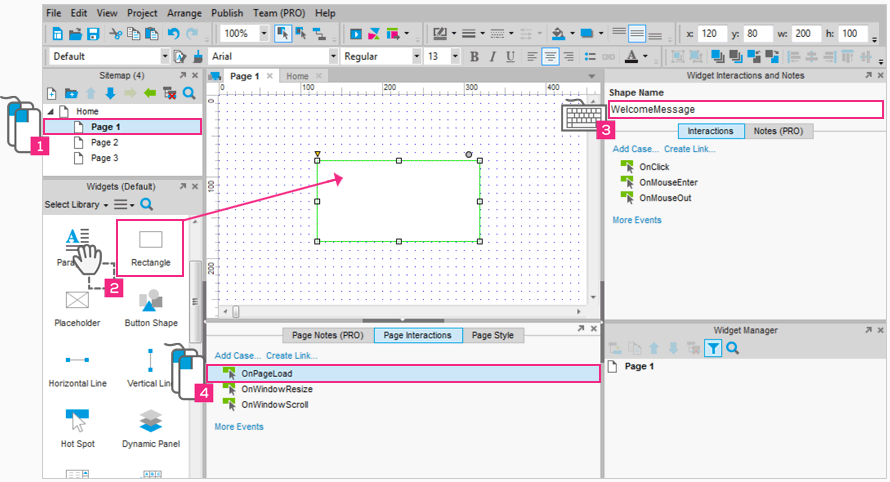Click the Sitemap search magnifier icon

pos(188,92)
